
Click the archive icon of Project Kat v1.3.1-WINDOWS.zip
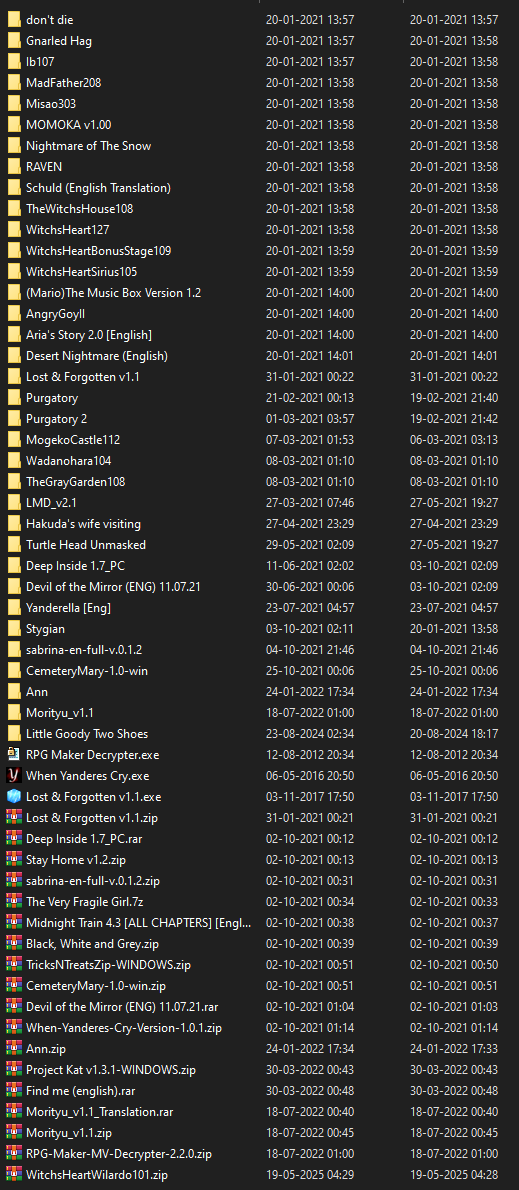click(14, 1069)
